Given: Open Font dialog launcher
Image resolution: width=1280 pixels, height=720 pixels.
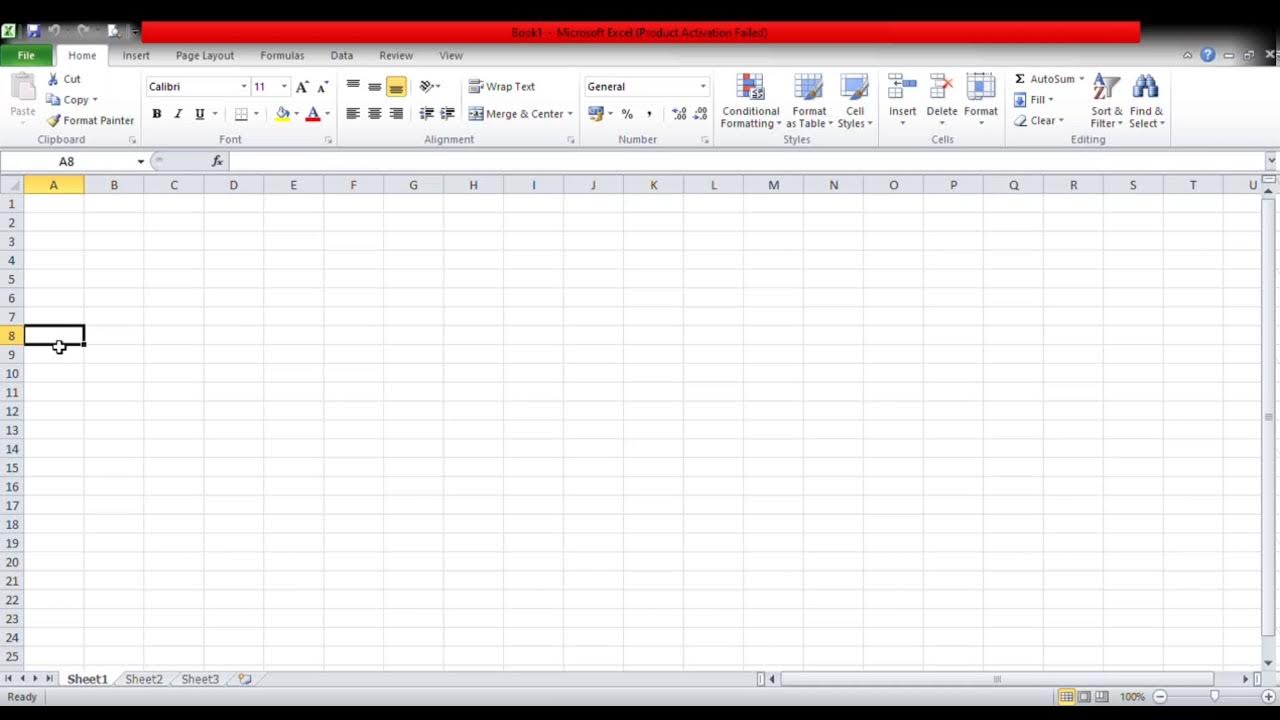Looking at the screenshot, I should [x=328, y=140].
